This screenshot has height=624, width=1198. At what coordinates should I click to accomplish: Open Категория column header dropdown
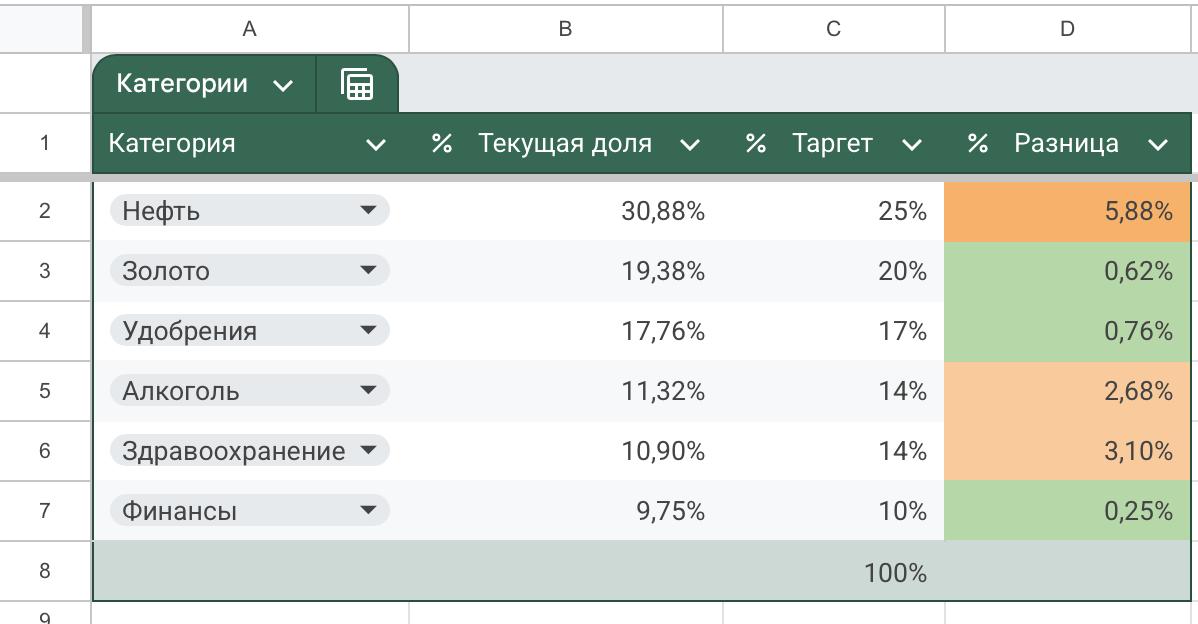(376, 145)
